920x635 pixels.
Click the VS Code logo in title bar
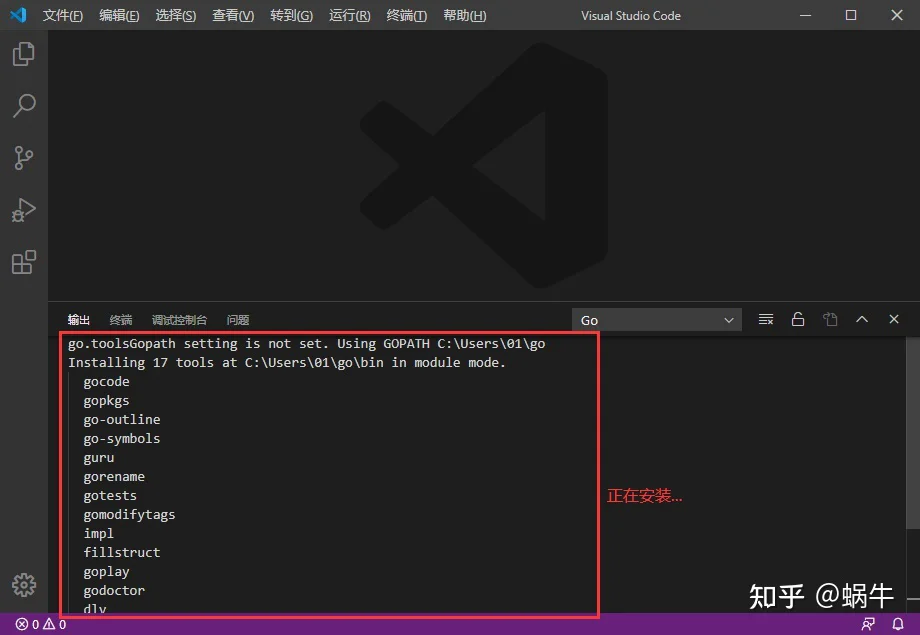coord(18,15)
